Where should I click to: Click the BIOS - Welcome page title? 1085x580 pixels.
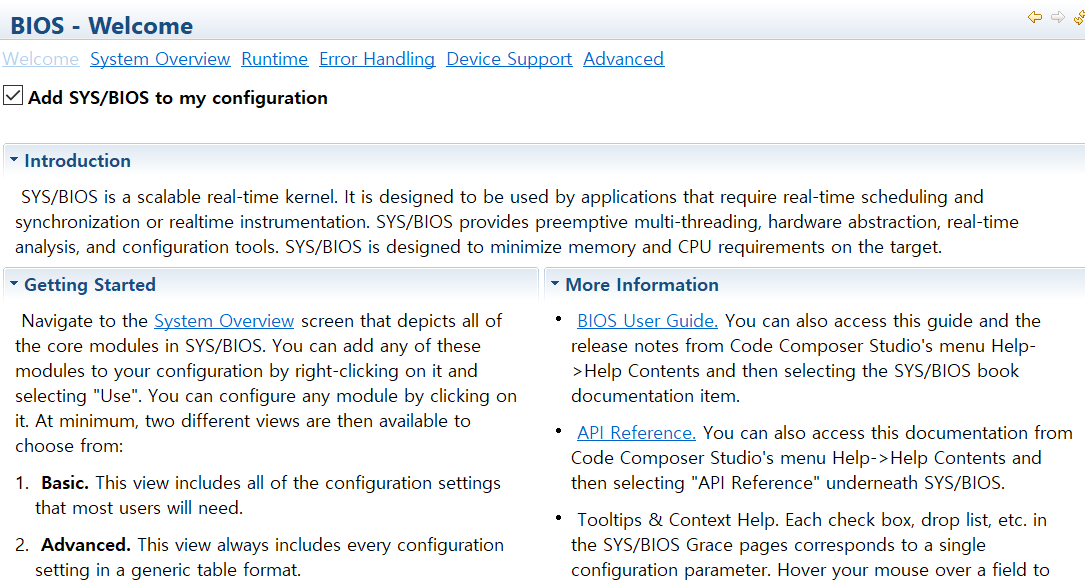pyautogui.click(x=102, y=26)
